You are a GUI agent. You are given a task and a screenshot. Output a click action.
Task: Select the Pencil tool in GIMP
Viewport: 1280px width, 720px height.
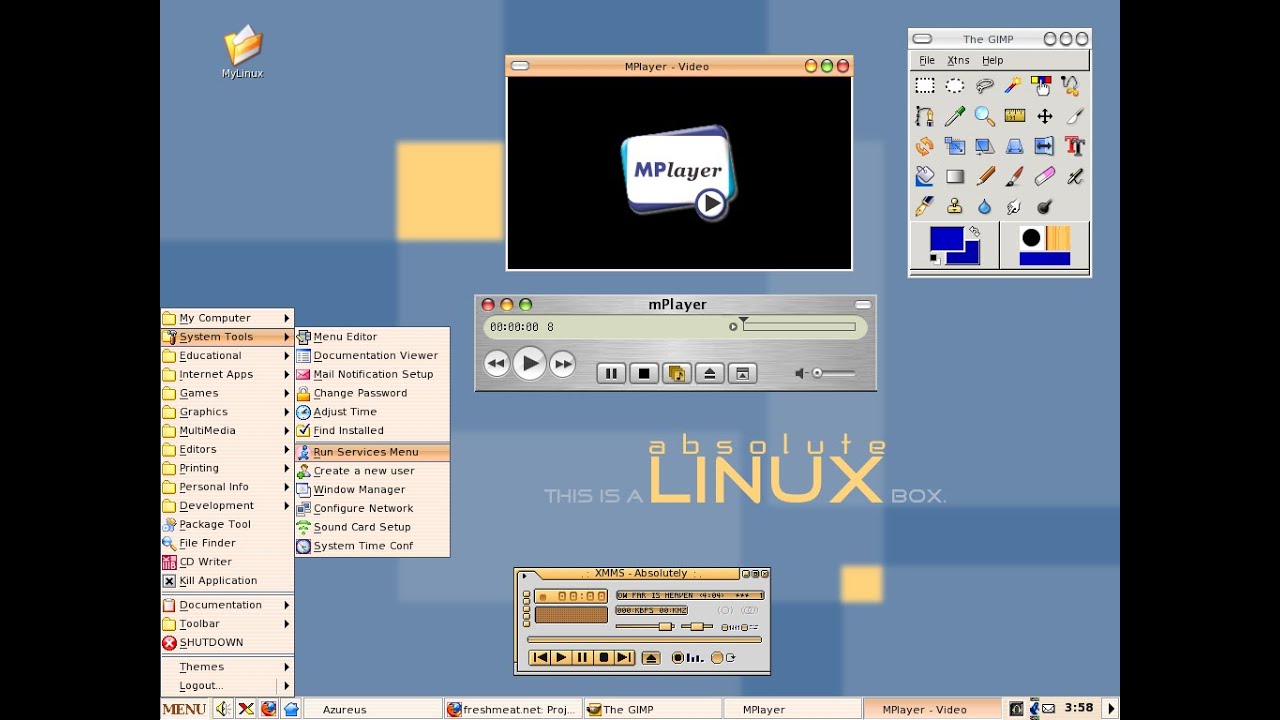(x=985, y=176)
